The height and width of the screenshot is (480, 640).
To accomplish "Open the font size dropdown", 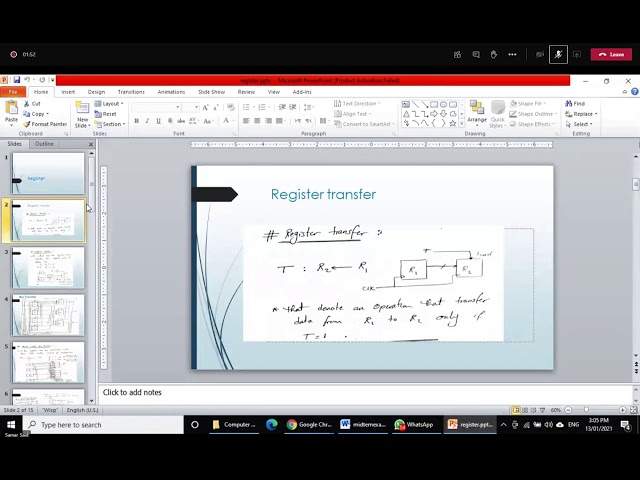I will (x=196, y=107).
